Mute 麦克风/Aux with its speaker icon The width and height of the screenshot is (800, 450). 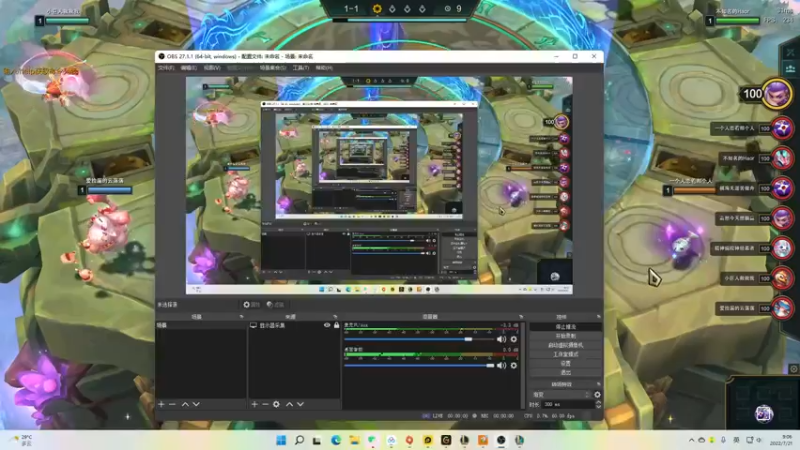coord(502,339)
